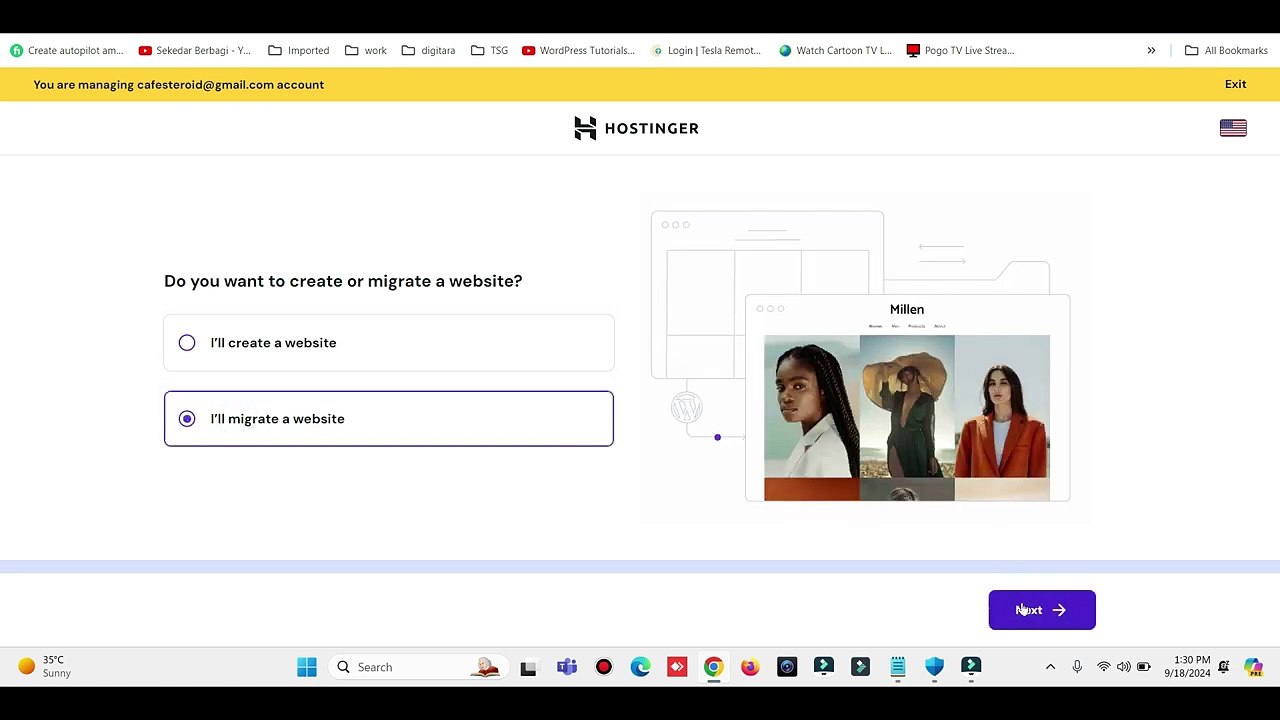Launch Firefox from the taskbar
1280x720 pixels.
[750, 667]
